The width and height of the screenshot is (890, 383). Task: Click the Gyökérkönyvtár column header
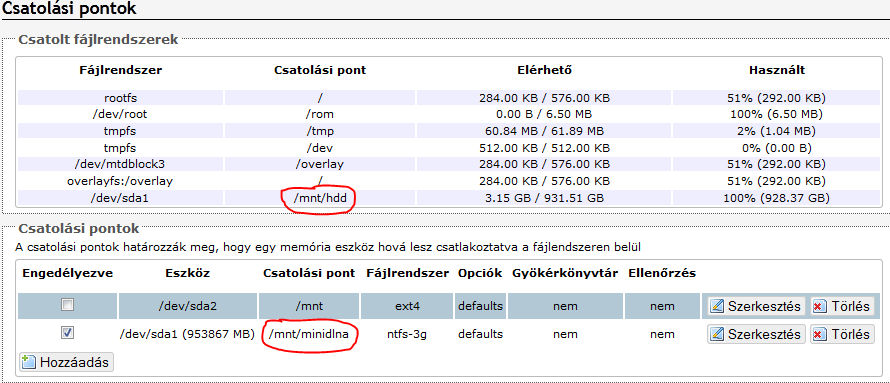565,273
